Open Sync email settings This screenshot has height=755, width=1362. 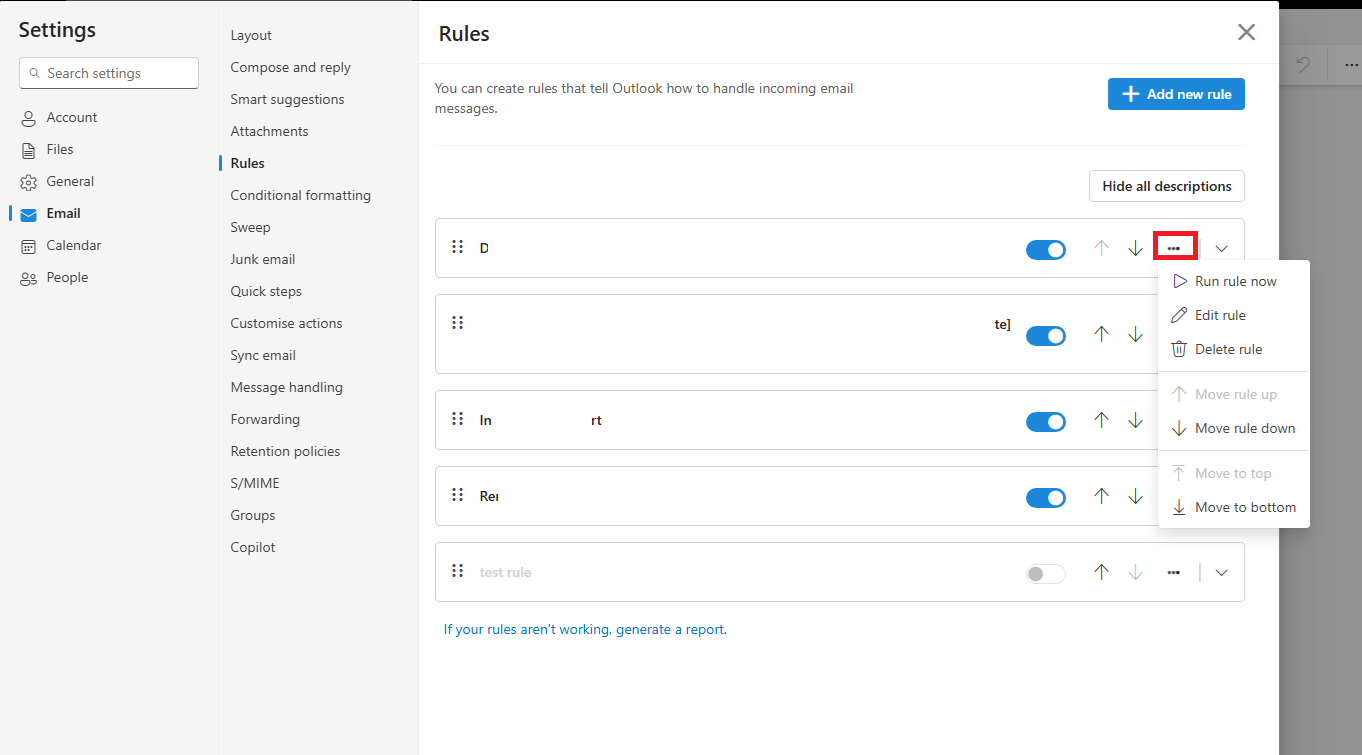point(263,355)
